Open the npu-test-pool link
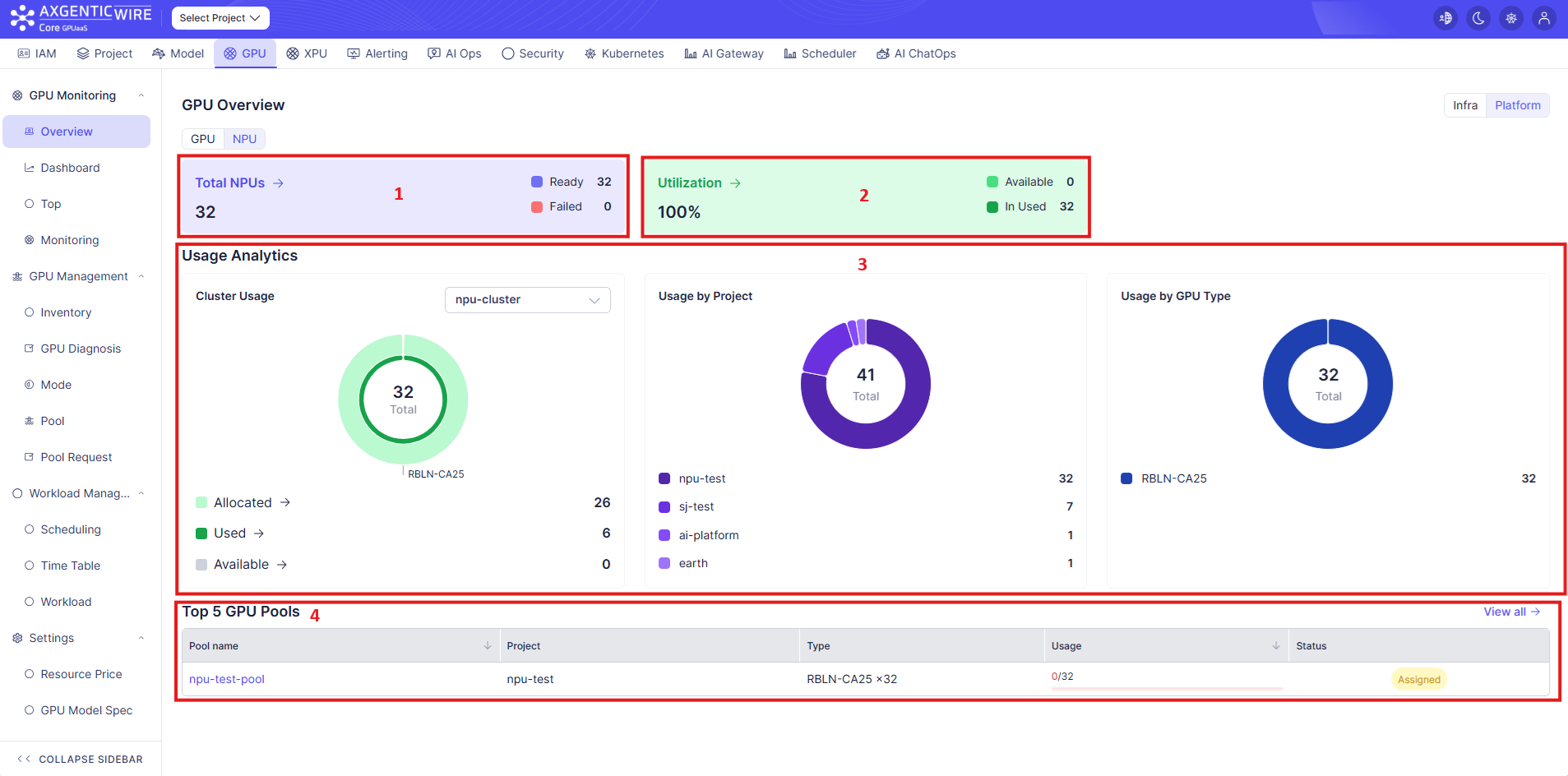Image resolution: width=1568 pixels, height=776 pixels. (x=227, y=679)
